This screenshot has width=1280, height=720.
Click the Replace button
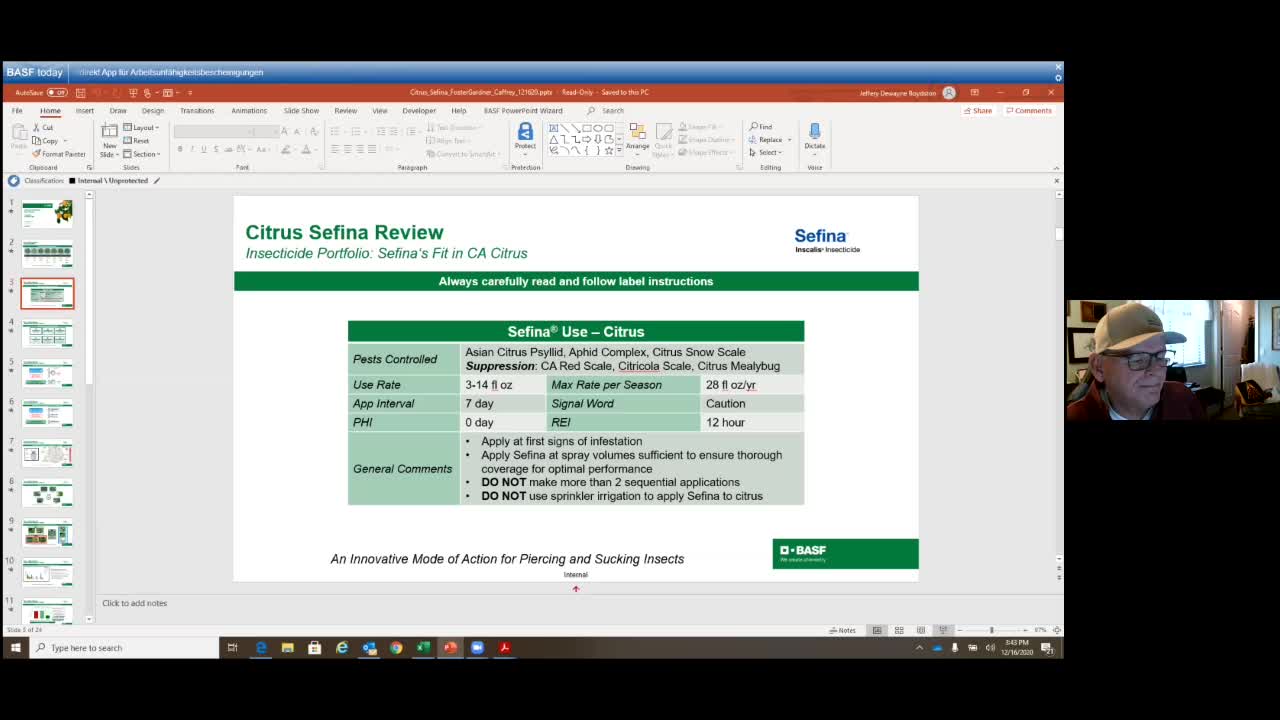(x=766, y=140)
